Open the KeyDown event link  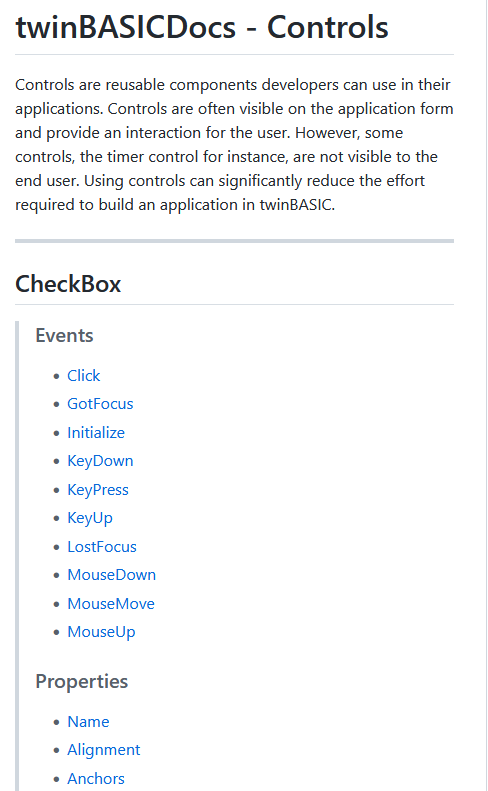[x=100, y=461]
